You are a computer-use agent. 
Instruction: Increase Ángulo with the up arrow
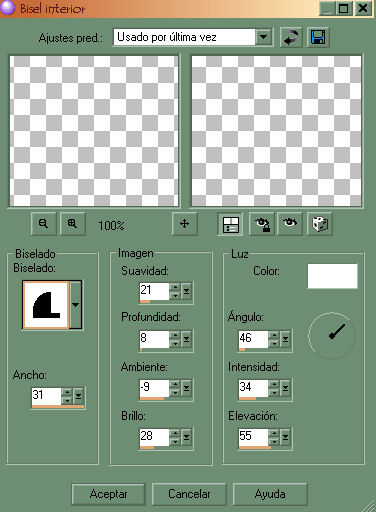pos(274,335)
